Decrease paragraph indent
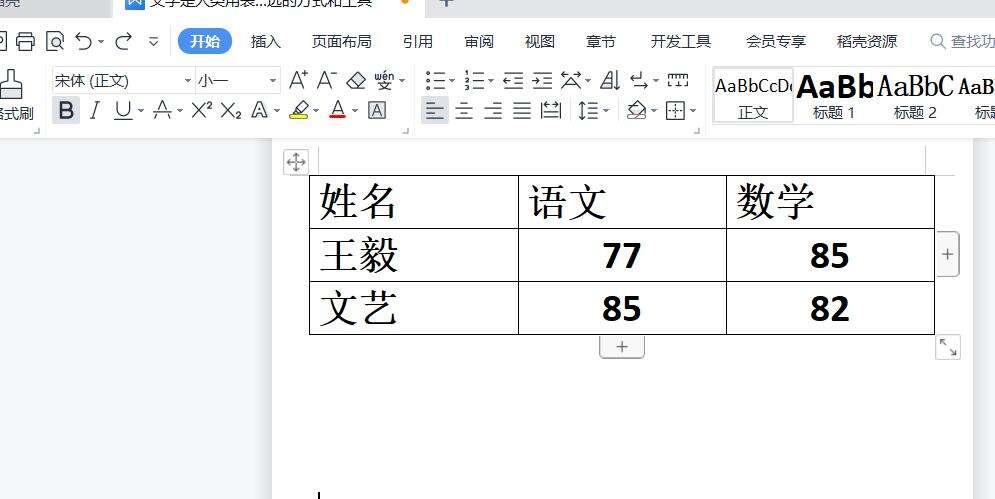The width and height of the screenshot is (995, 499). 513,81
